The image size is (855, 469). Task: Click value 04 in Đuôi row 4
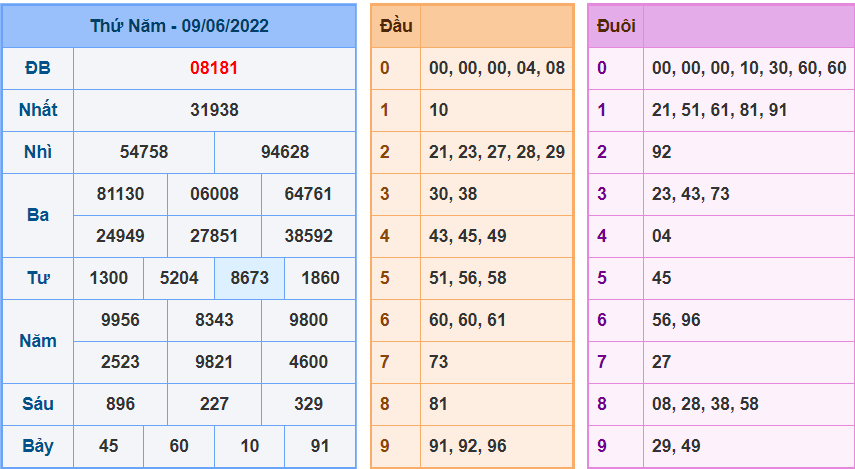(661, 236)
